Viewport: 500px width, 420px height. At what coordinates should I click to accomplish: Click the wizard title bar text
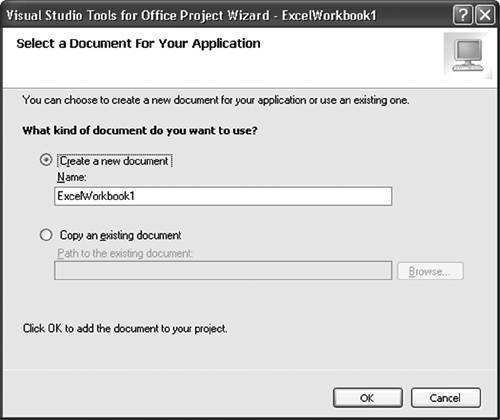click(191, 15)
